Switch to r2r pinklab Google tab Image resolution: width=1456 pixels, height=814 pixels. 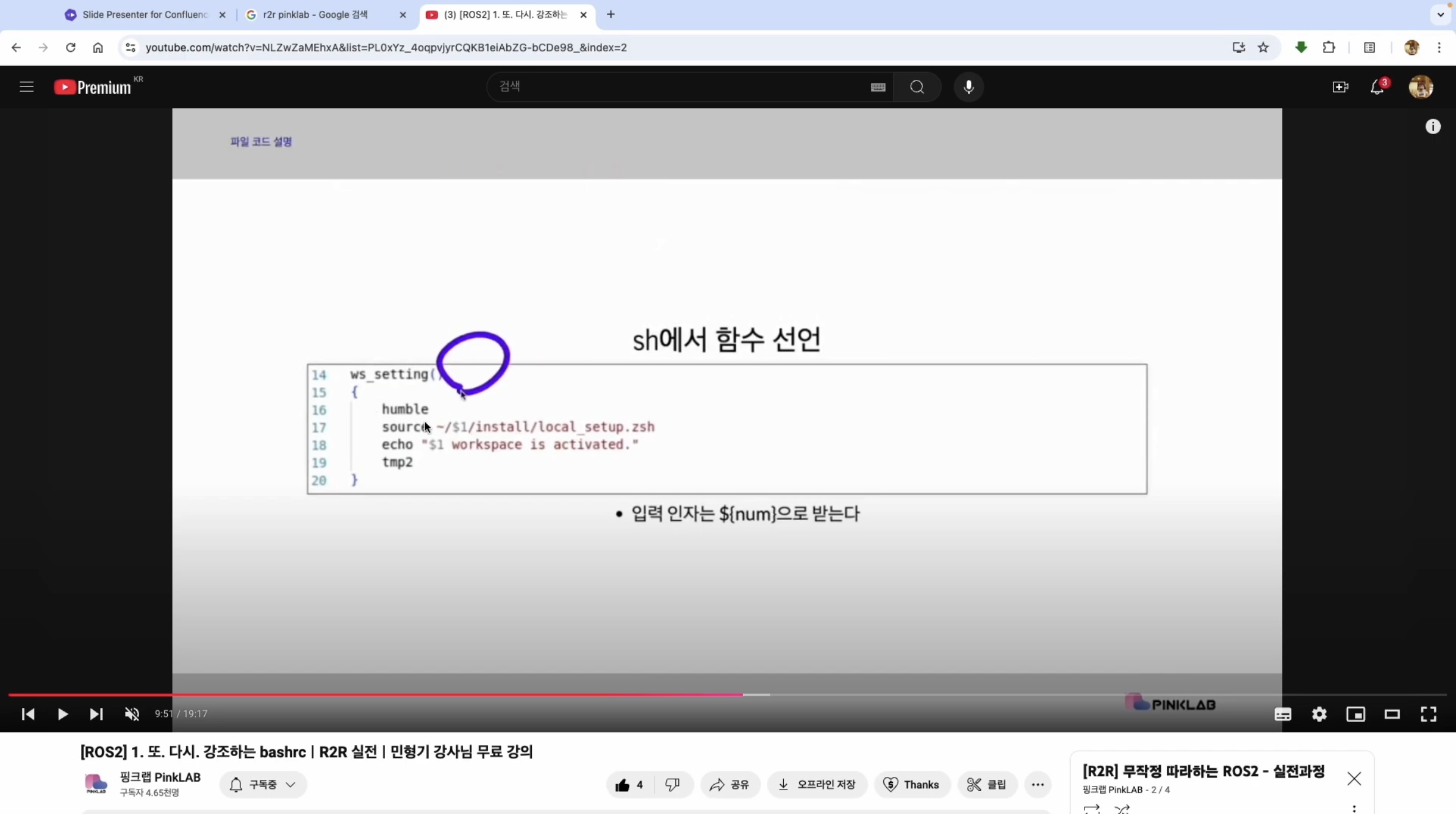click(x=315, y=15)
